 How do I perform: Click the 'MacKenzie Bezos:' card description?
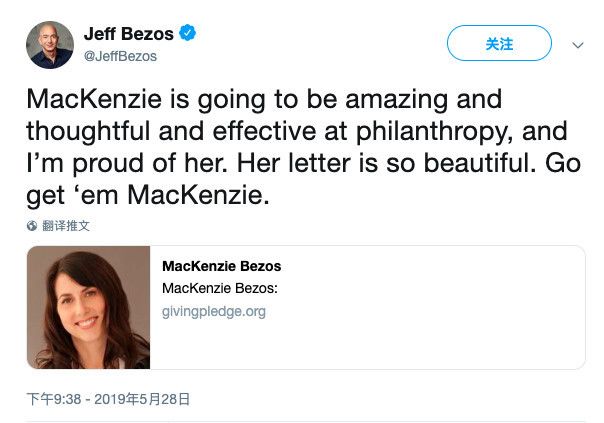[x=220, y=288]
